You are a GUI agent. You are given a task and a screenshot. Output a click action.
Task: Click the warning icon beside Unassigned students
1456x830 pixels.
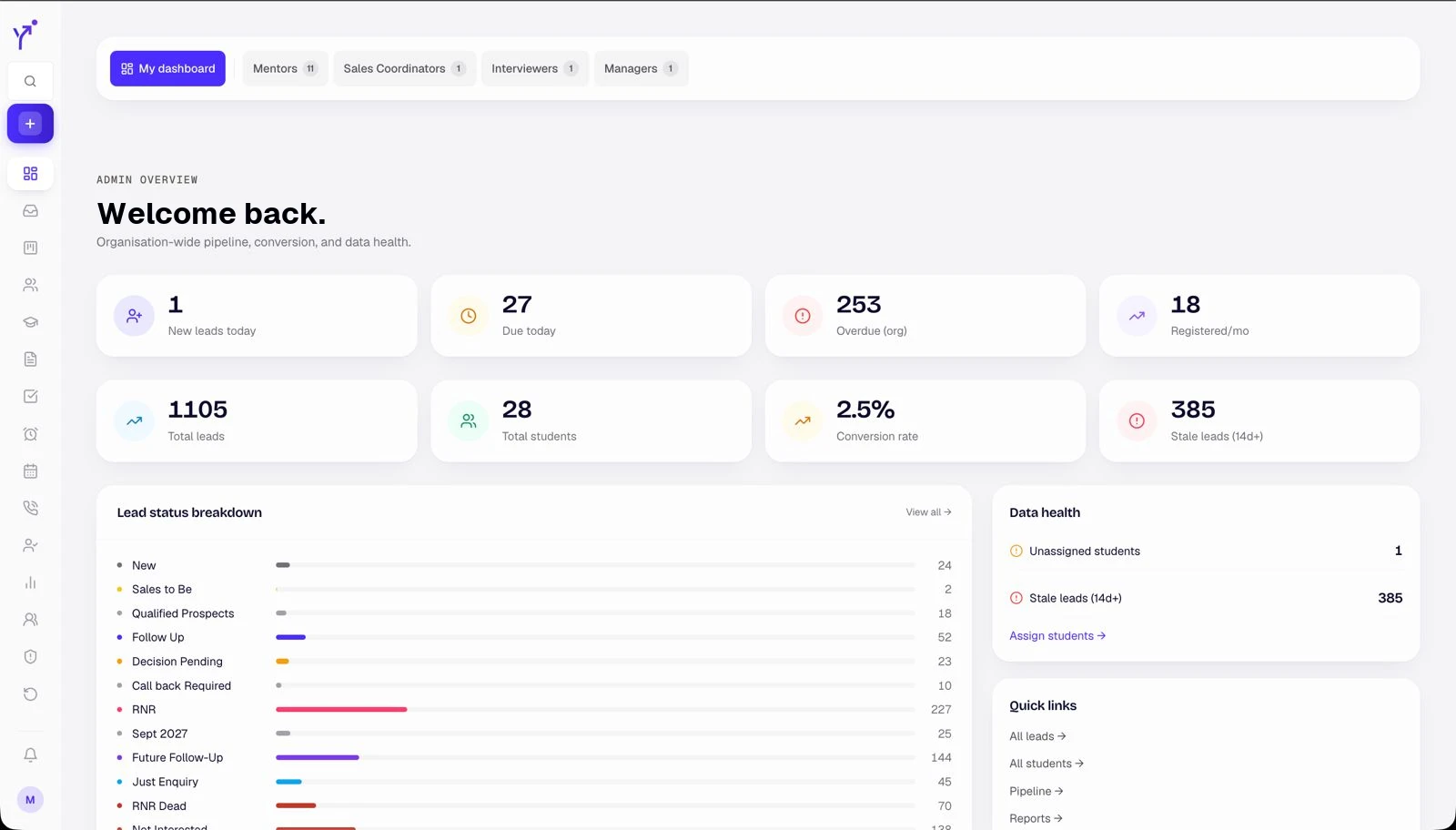[x=1016, y=551]
